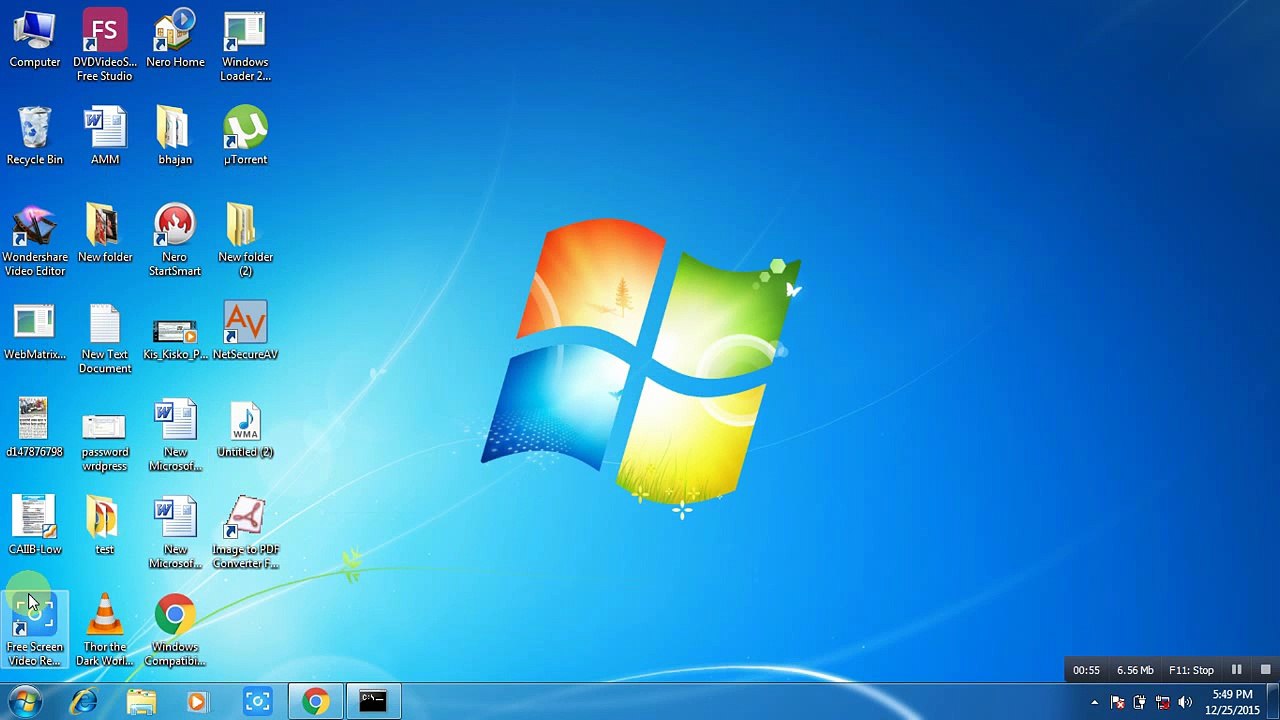The image size is (1280, 720).
Task: Click the F11: Stop label
Action: [x=1191, y=670]
